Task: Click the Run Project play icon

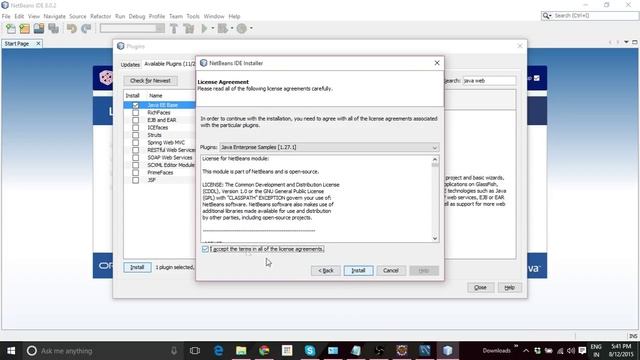Action: [204, 29]
